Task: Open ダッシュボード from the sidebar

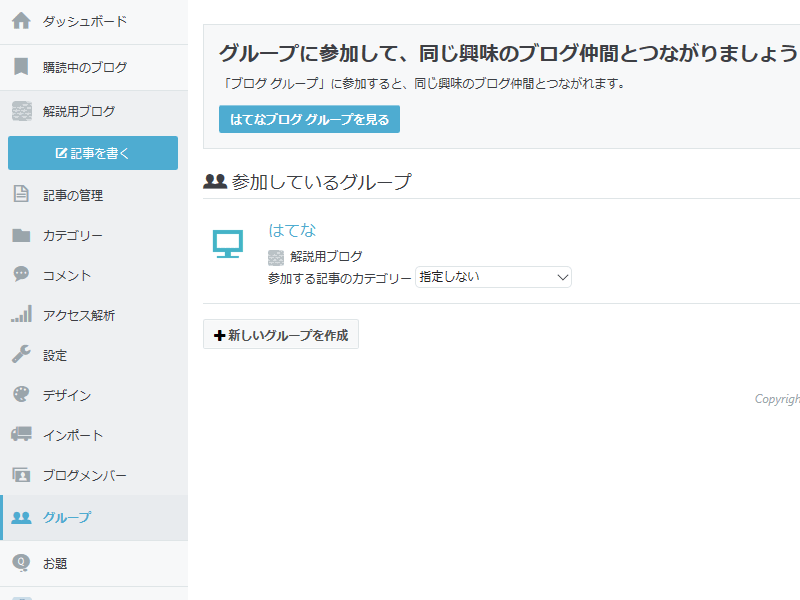Action: (94, 21)
